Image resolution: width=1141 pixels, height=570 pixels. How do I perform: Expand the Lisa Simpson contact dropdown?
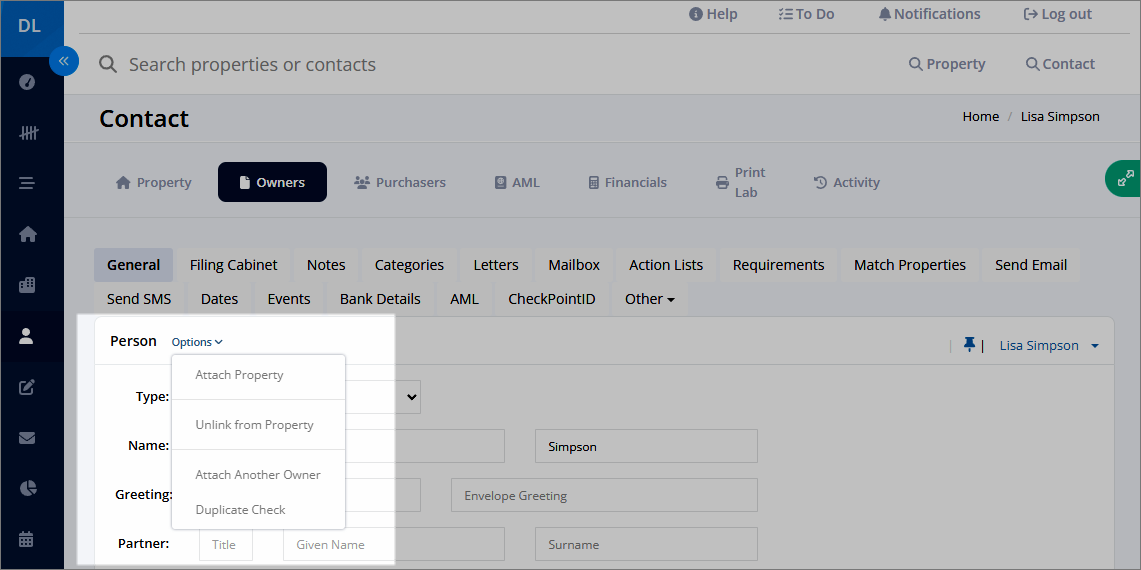1049,345
